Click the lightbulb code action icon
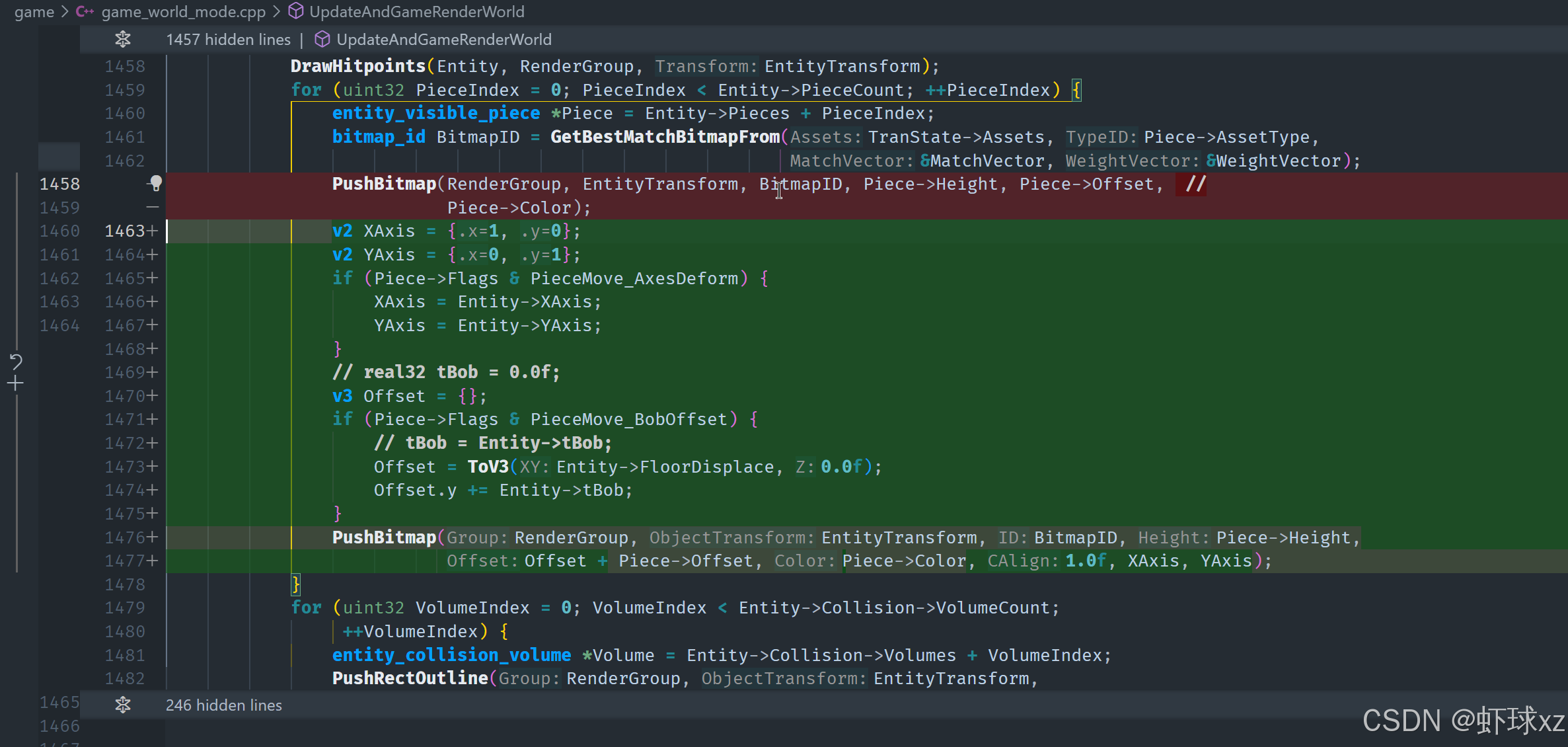 (x=155, y=183)
